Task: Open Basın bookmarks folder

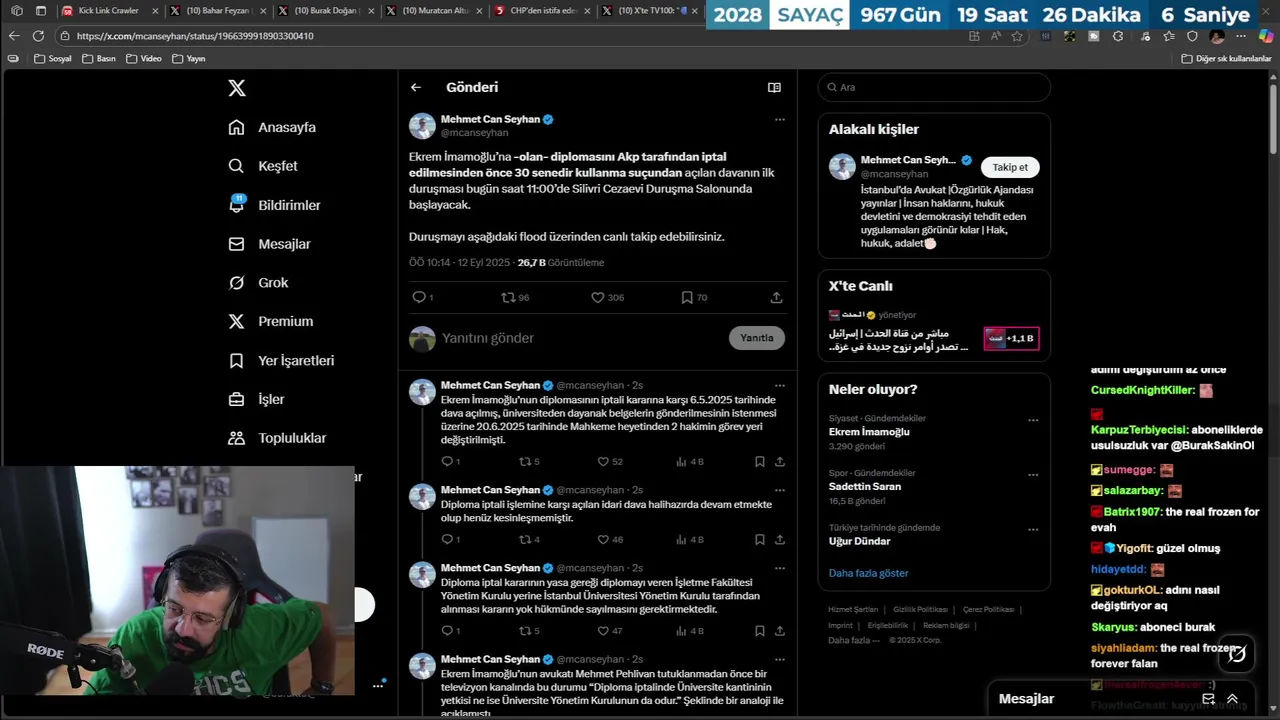Action: (x=98, y=58)
